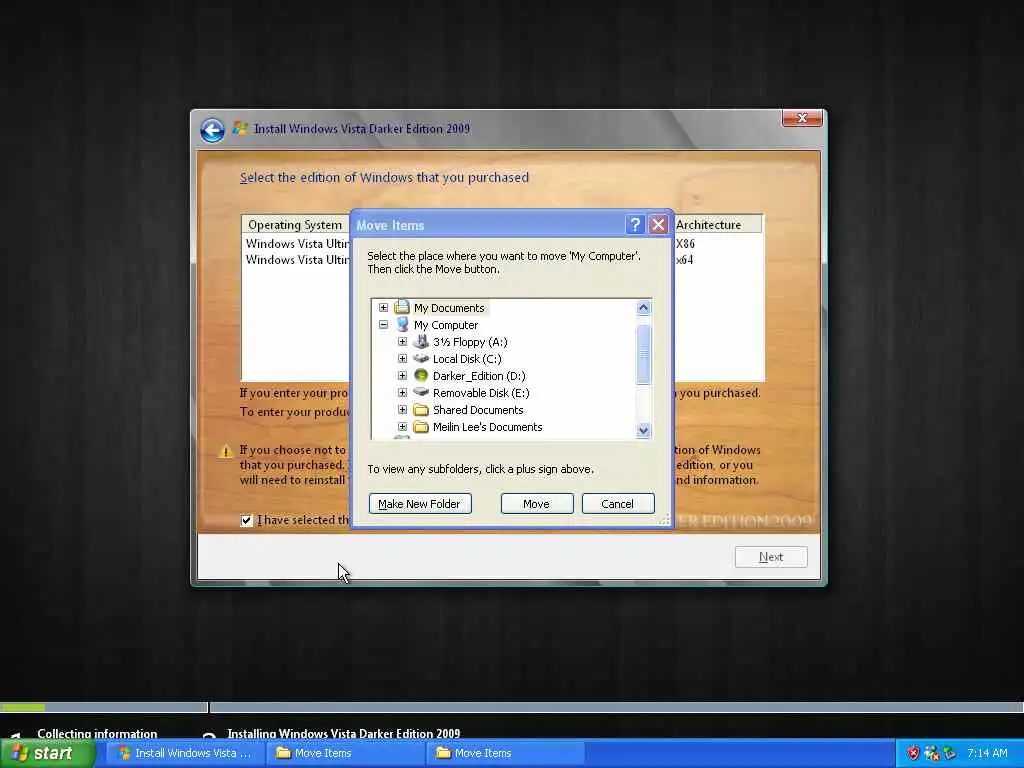Click the yellow warning icon in installer
This screenshot has height=768, width=1024.
pyautogui.click(x=225, y=451)
